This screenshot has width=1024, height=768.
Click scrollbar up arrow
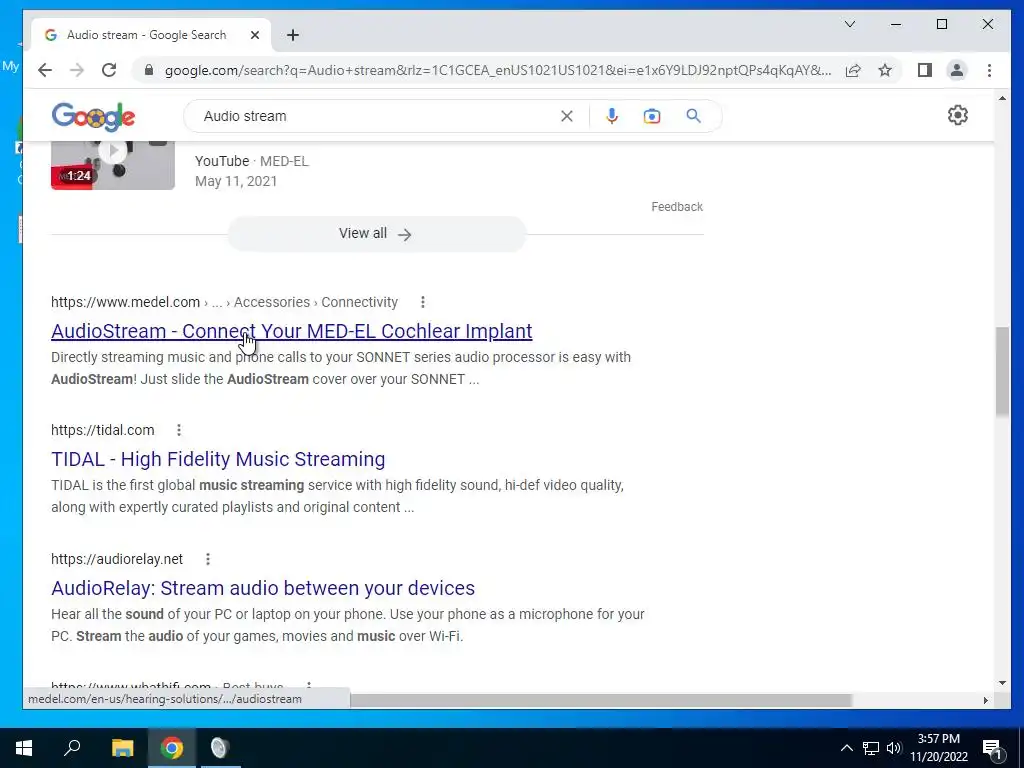click(1002, 98)
